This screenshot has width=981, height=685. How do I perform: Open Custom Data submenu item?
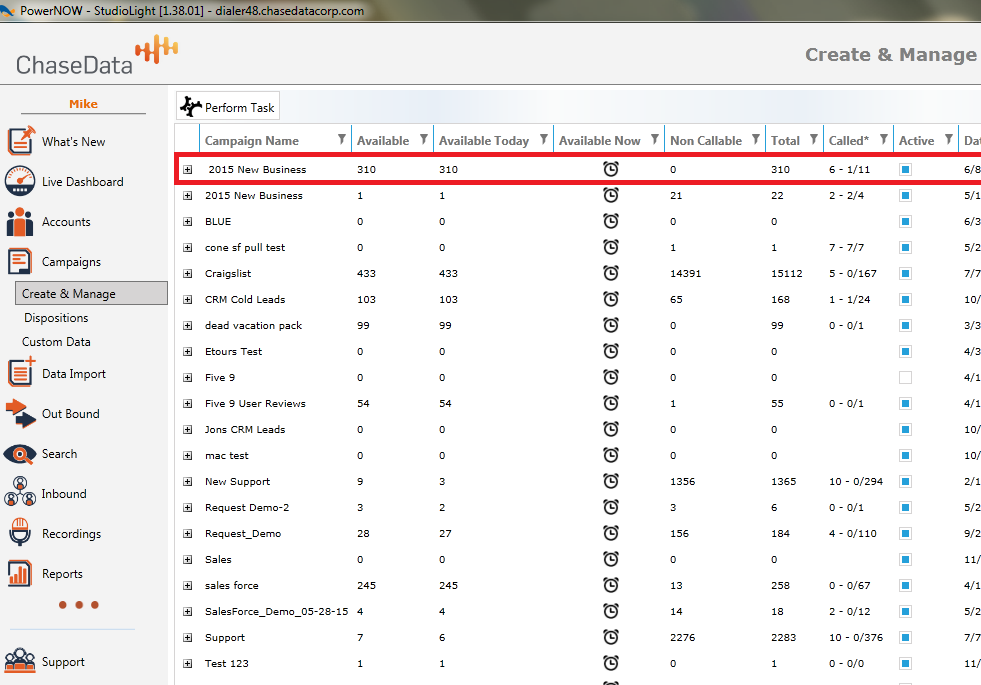[x=56, y=342]
